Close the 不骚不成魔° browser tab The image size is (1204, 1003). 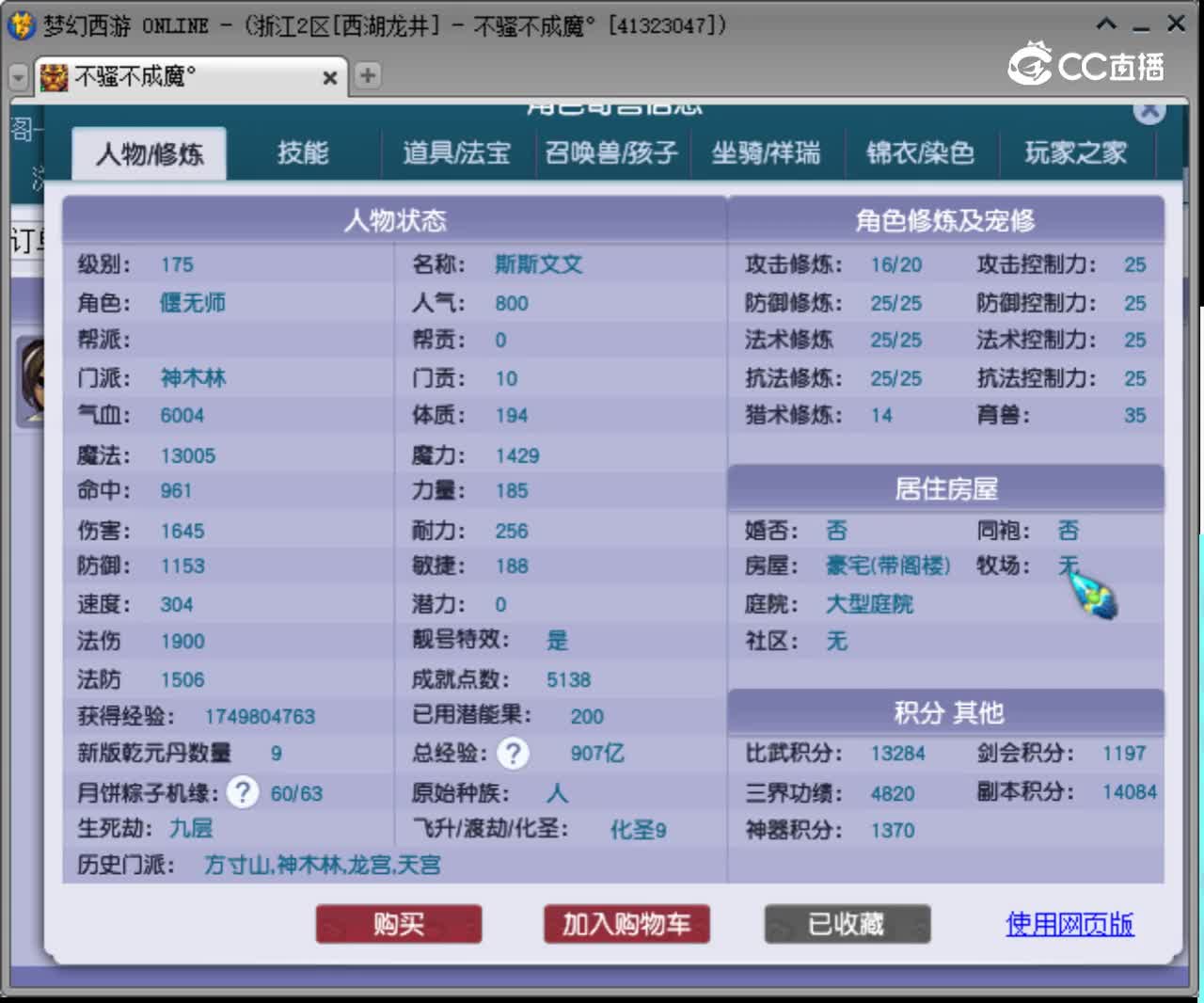pyautogui.click(x=329, y=77)
